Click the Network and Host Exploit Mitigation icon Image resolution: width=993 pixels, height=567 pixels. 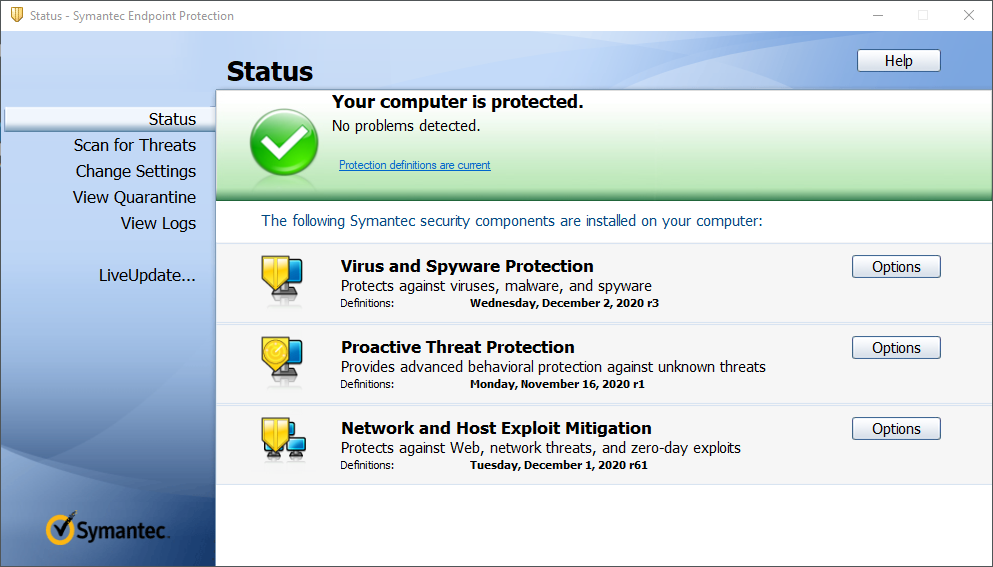282,442
